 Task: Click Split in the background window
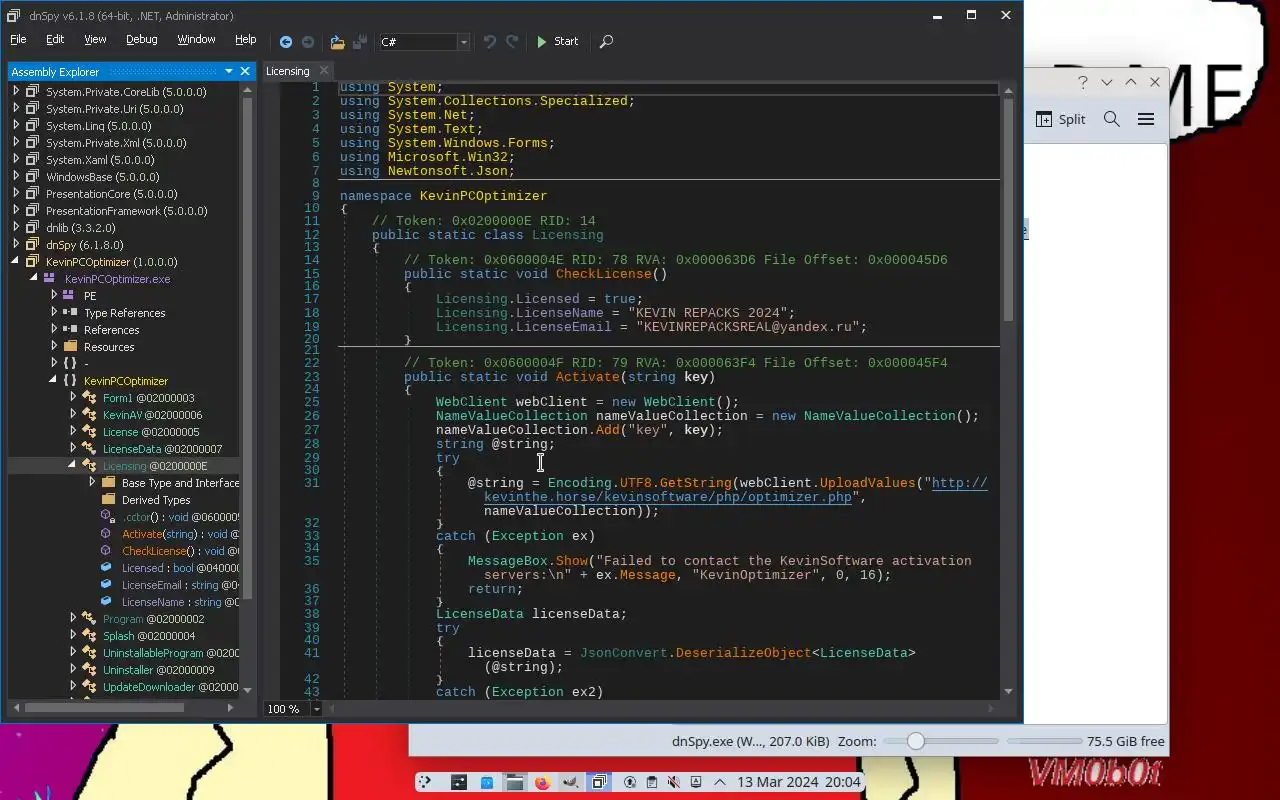1060,119
